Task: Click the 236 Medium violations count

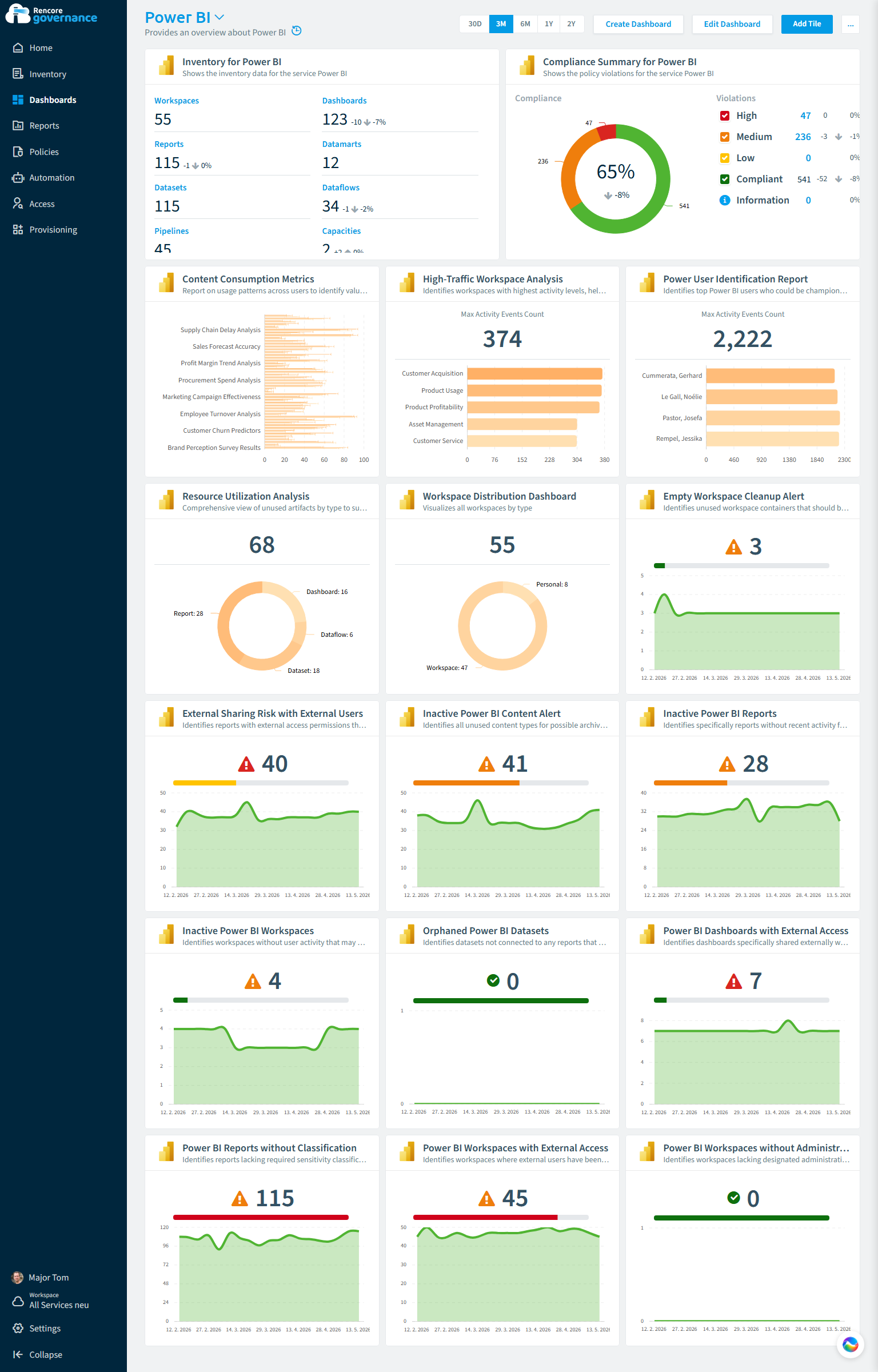Action: coord(803,137)
